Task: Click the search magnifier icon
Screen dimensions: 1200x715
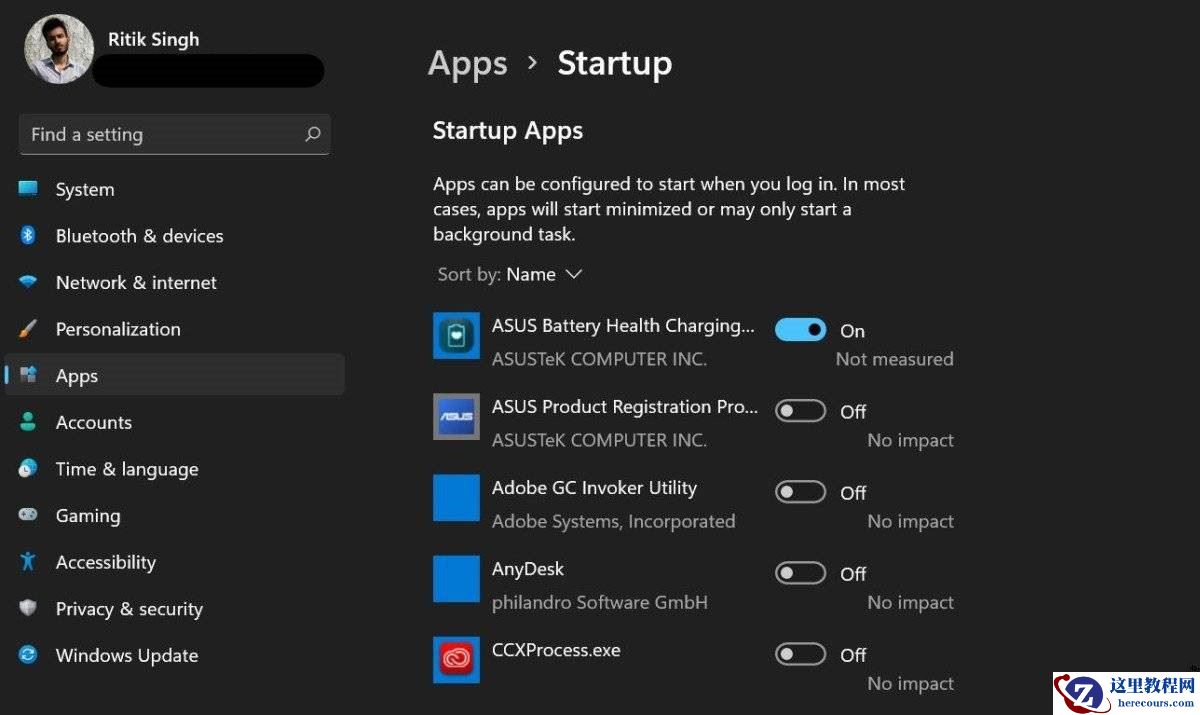Action: (313, 133)
